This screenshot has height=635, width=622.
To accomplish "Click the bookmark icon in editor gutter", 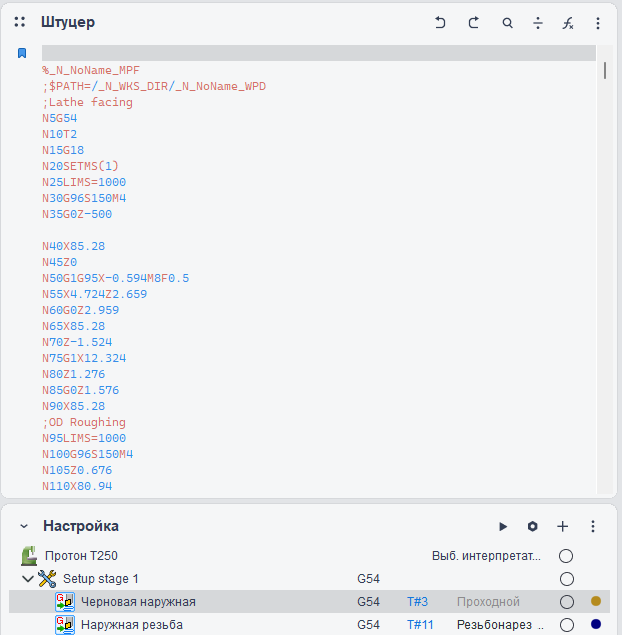I will click(x=22, y=53).
